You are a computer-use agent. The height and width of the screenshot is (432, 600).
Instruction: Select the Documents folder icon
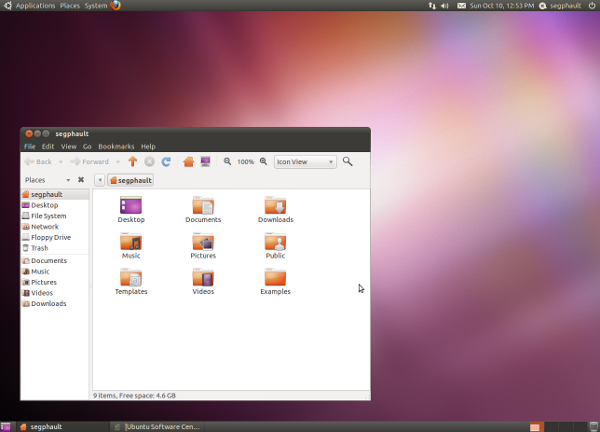(203, 205)
